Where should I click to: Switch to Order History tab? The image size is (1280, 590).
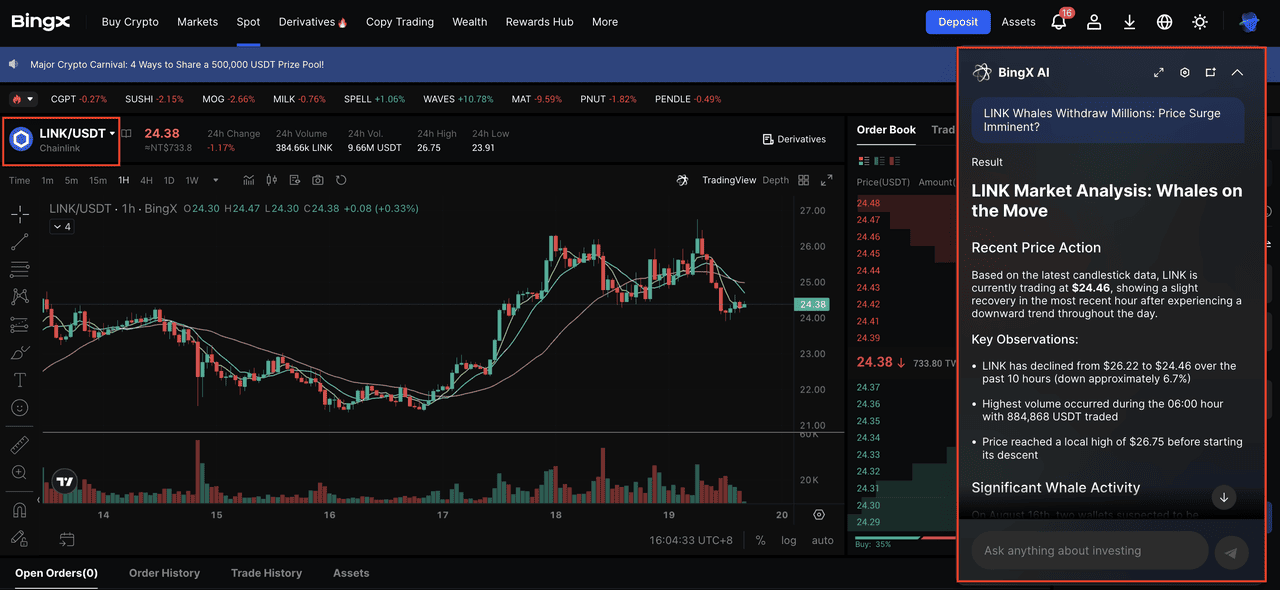(x=164, y=573)
